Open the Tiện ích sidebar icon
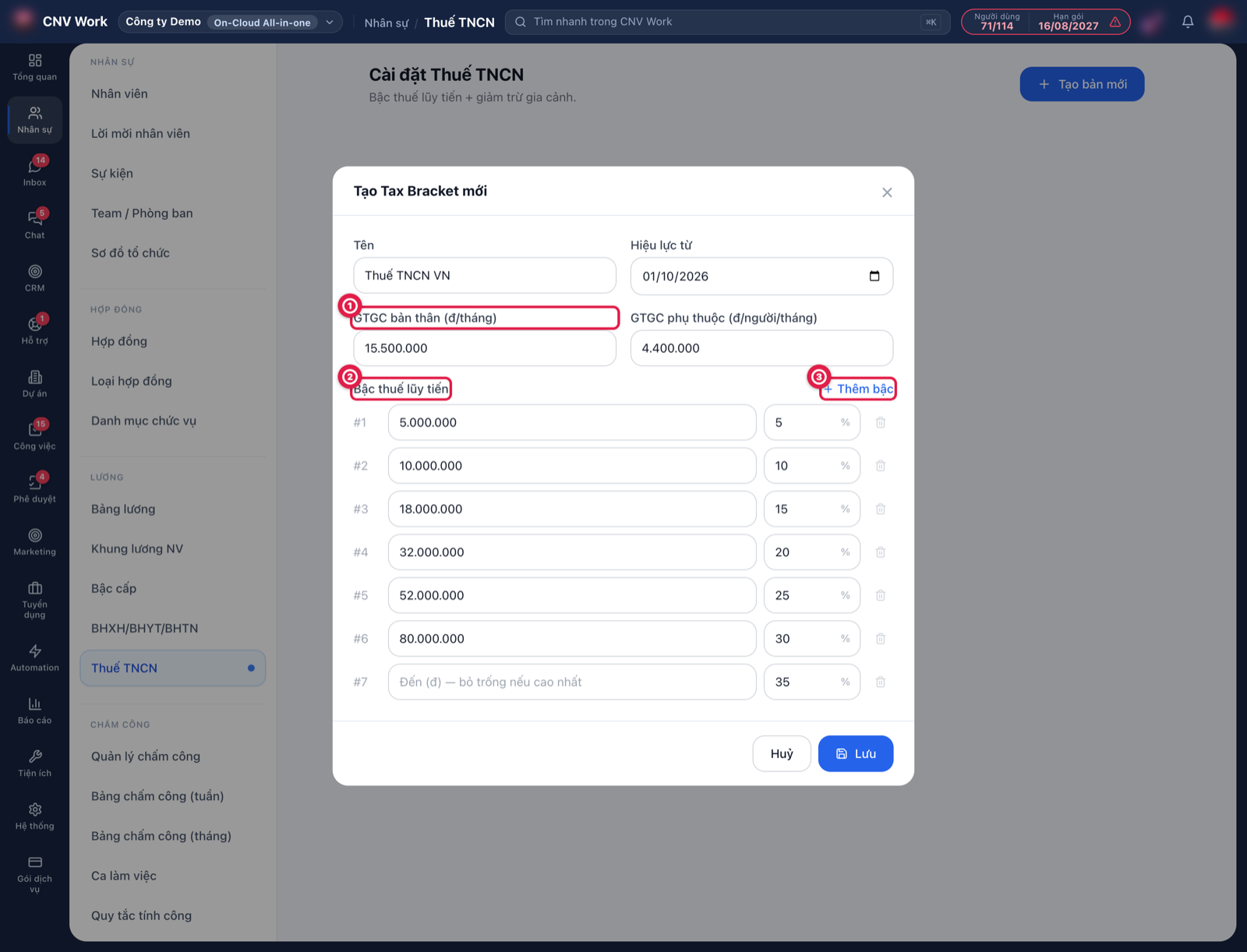1247x952 pixels. [35, 763]
